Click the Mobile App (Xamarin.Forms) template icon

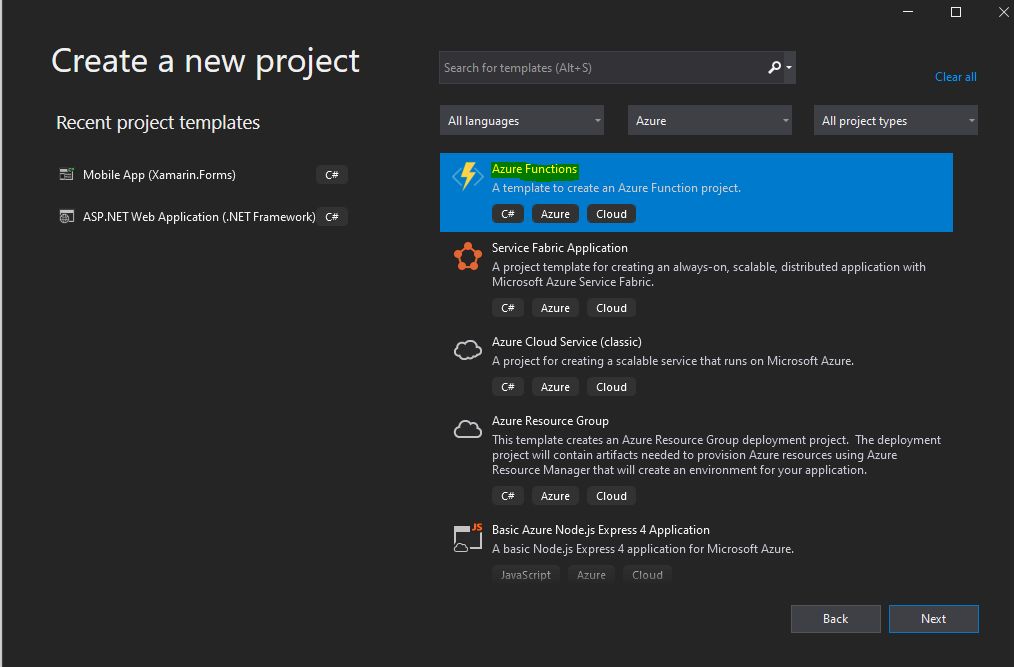tap(67, 174)
